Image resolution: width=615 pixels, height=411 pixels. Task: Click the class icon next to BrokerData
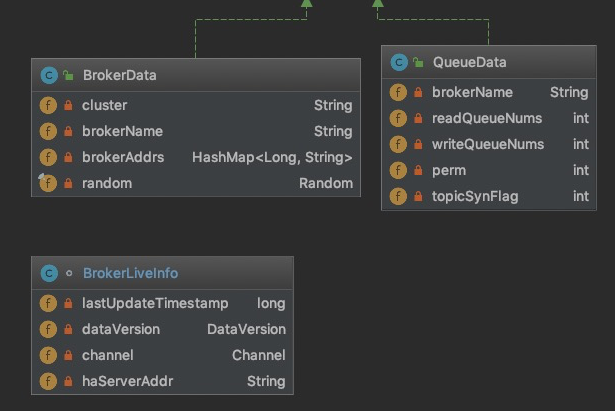pos(49,75)
